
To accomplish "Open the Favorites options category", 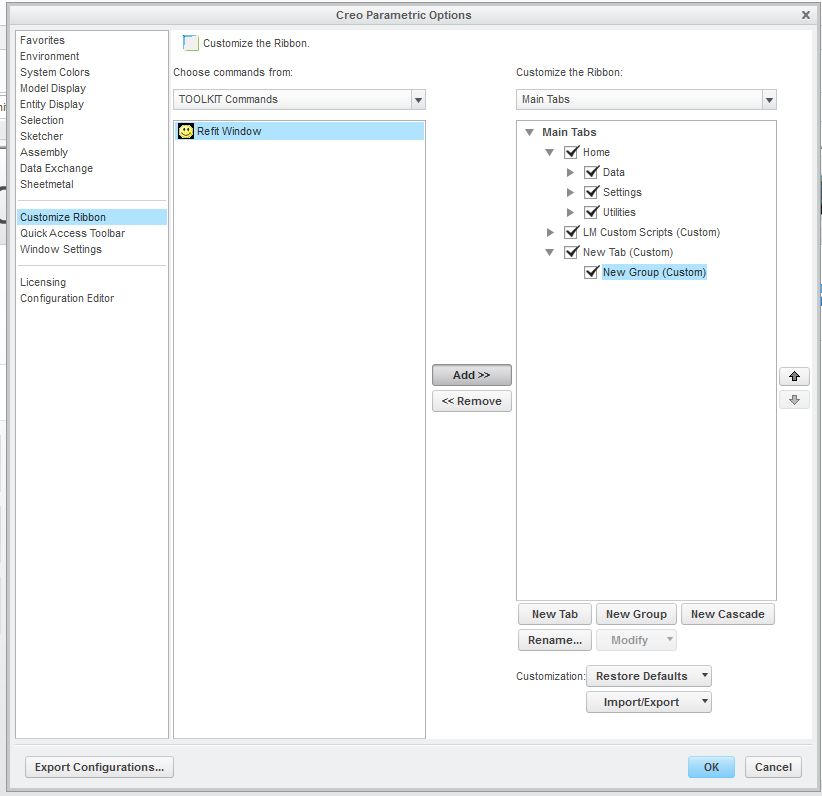I will (42, 40).
